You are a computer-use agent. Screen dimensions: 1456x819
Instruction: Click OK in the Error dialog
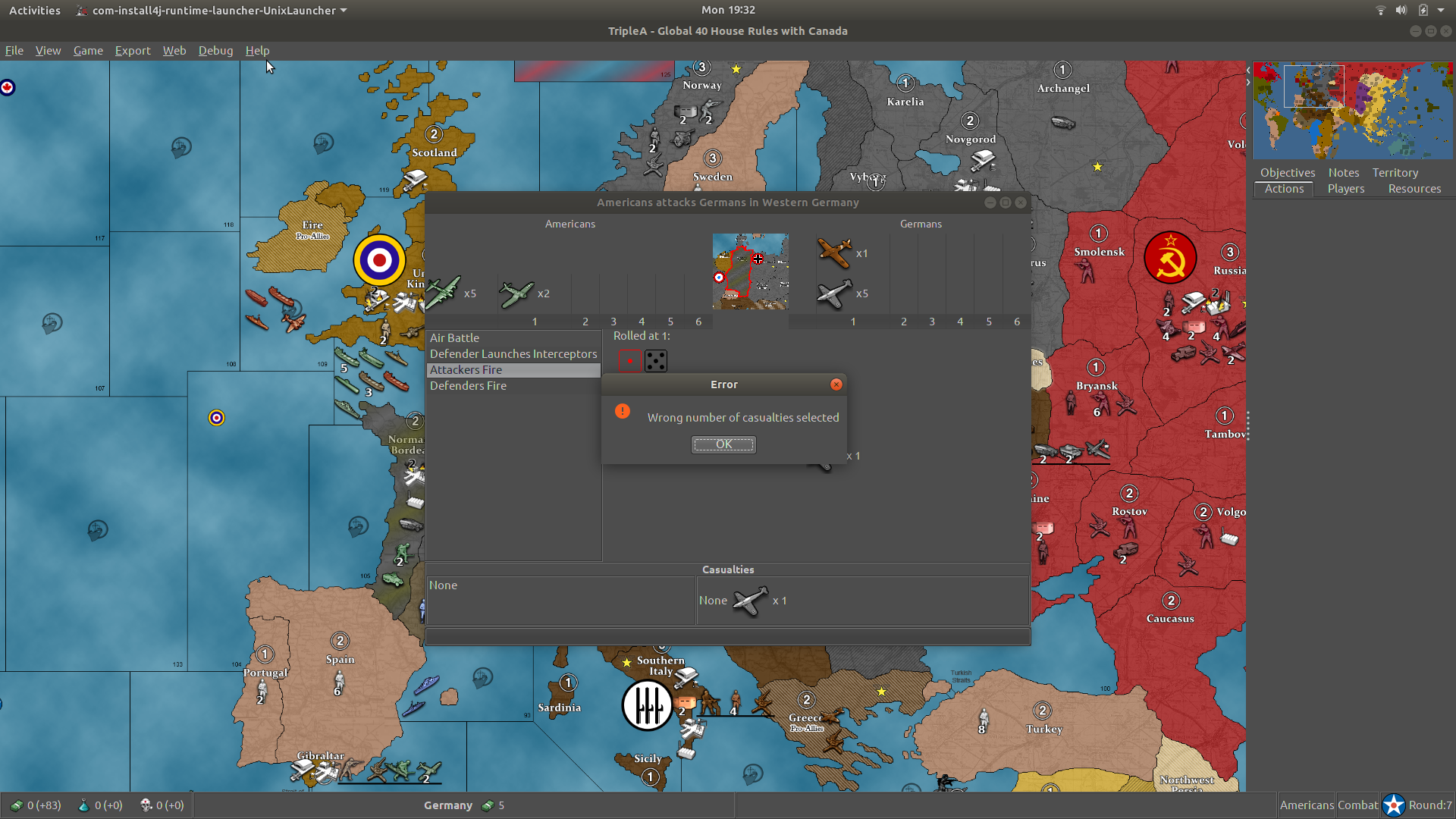723,444
